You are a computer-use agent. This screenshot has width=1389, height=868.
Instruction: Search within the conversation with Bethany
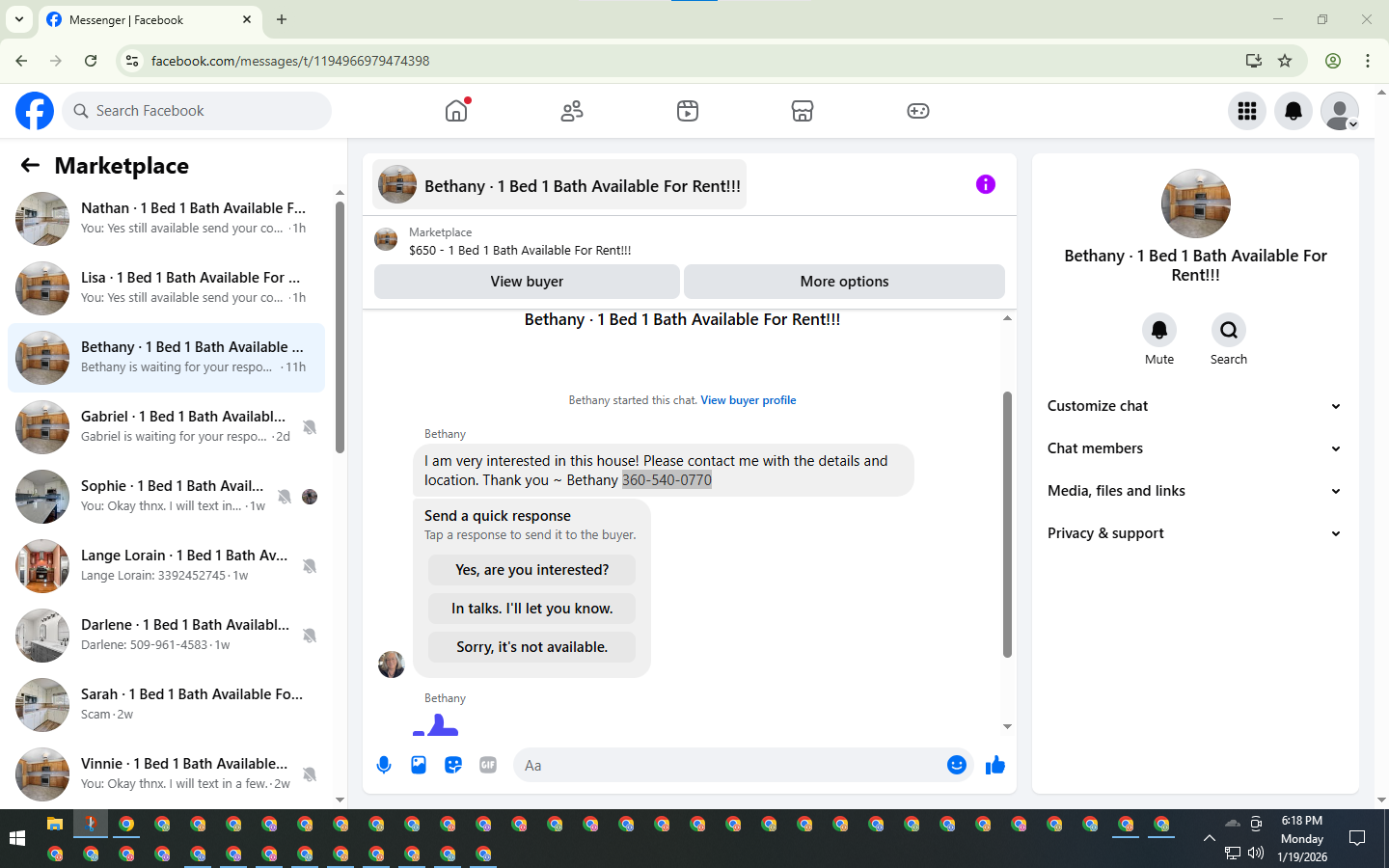point(1229,330)
